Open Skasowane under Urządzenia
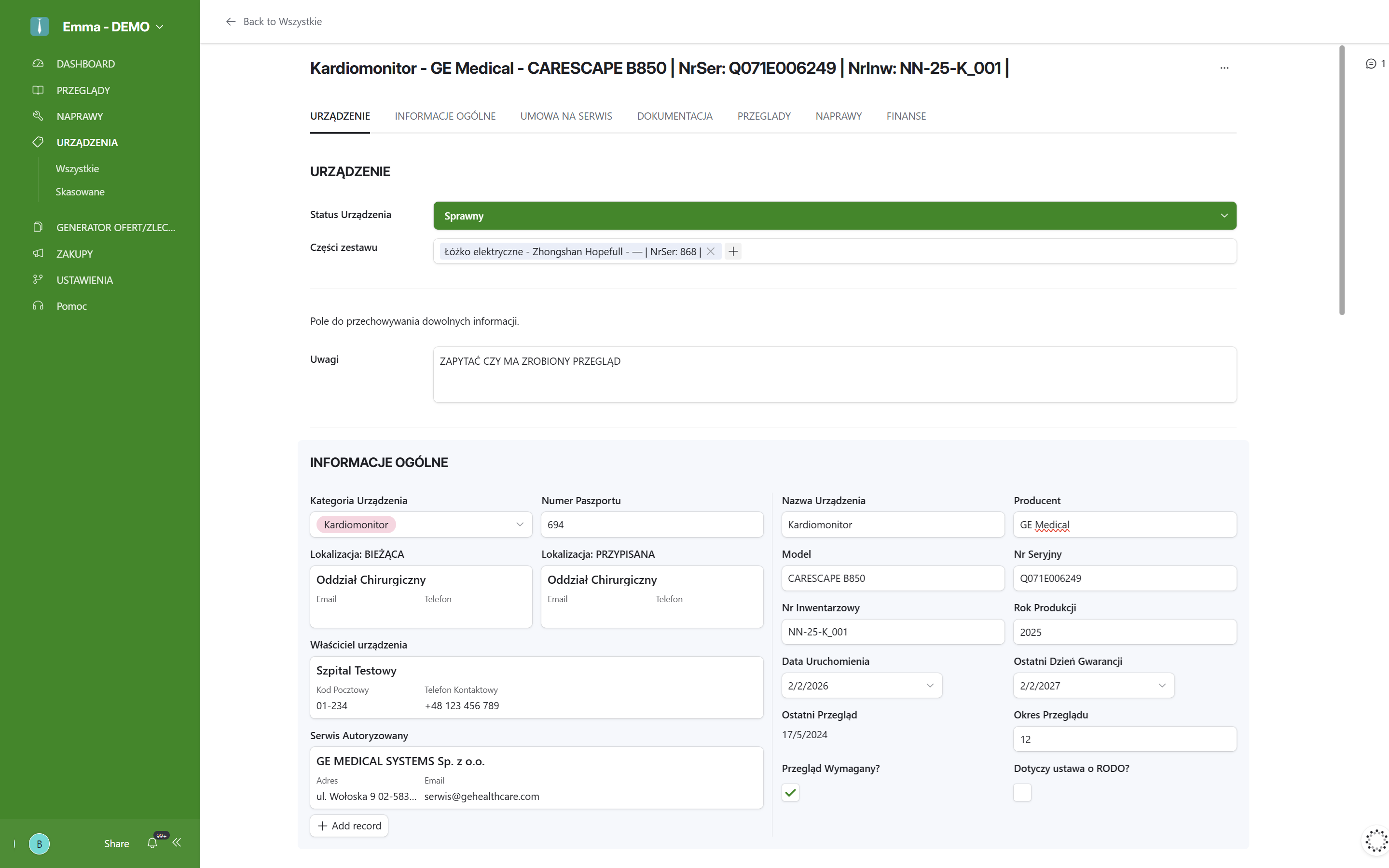The height and width of the screenshot is (868, 1389). [80, 191]
